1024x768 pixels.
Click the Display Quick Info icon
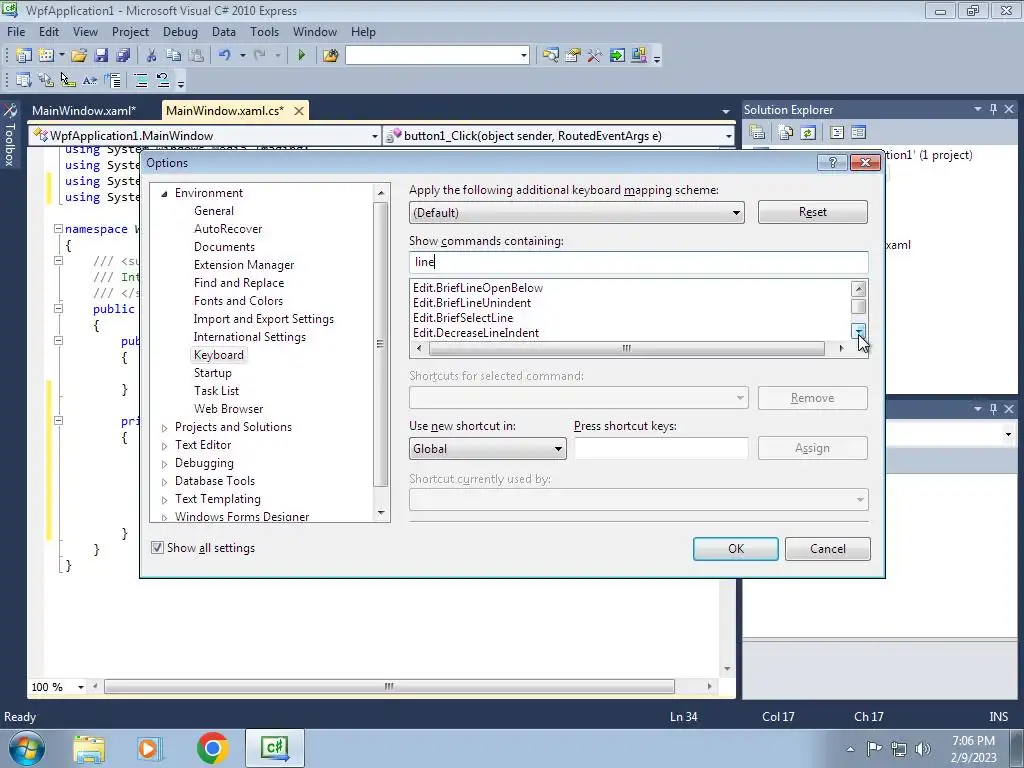(x=68, y=80)
